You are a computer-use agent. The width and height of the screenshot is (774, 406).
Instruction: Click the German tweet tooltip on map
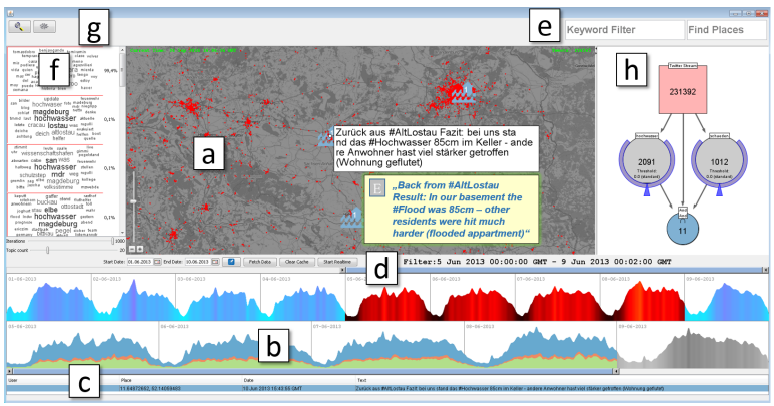point(436,148)
